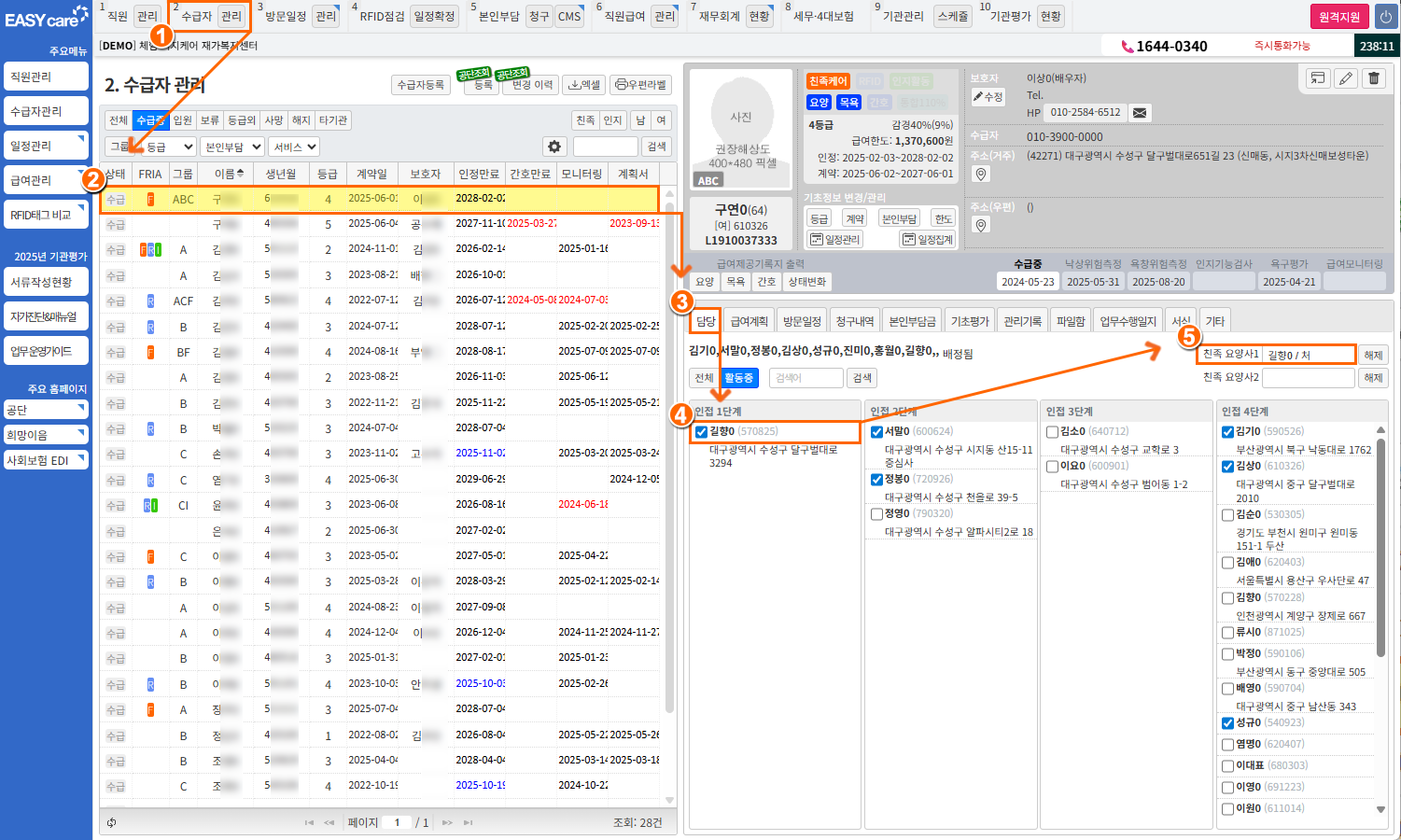Uncheck the 길향0 caregiver checkbox
The height and width of the screenshot is (840, 1401).
701,432
